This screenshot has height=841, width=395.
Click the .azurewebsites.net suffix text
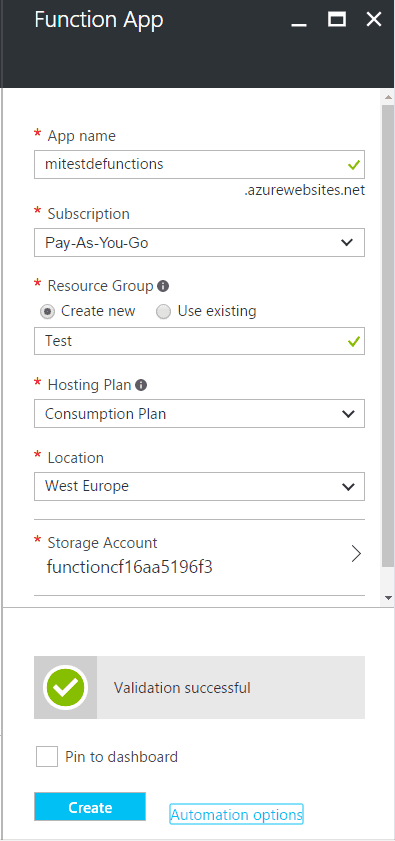click(x=305, y=190)
